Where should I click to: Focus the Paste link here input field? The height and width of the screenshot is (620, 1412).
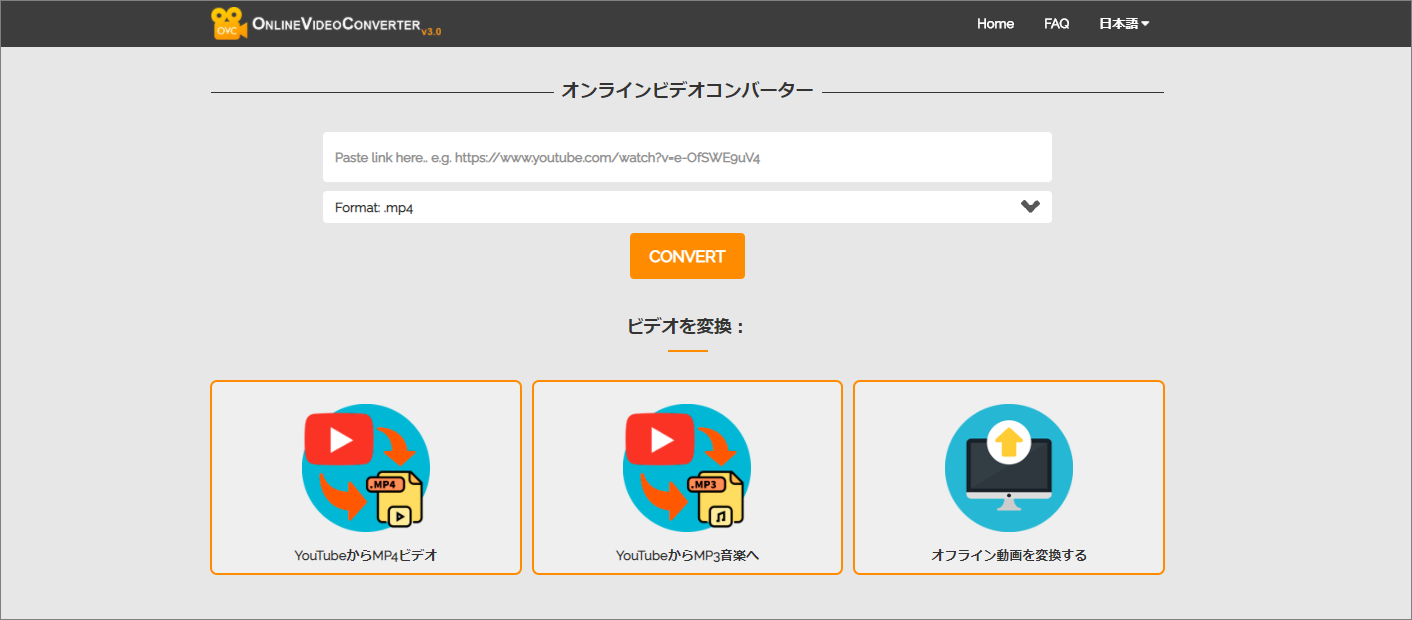[687, 157]
